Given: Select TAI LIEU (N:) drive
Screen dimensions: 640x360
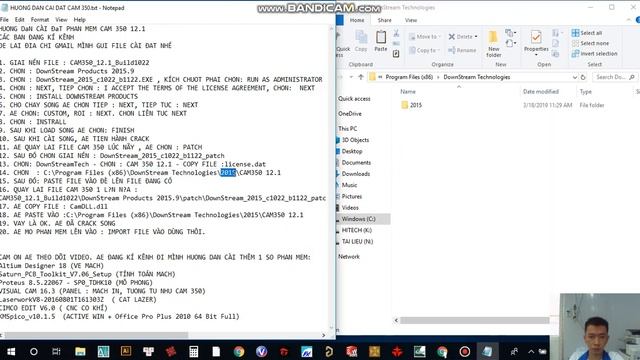Looking at the screenshot, I should coord(357,242).
